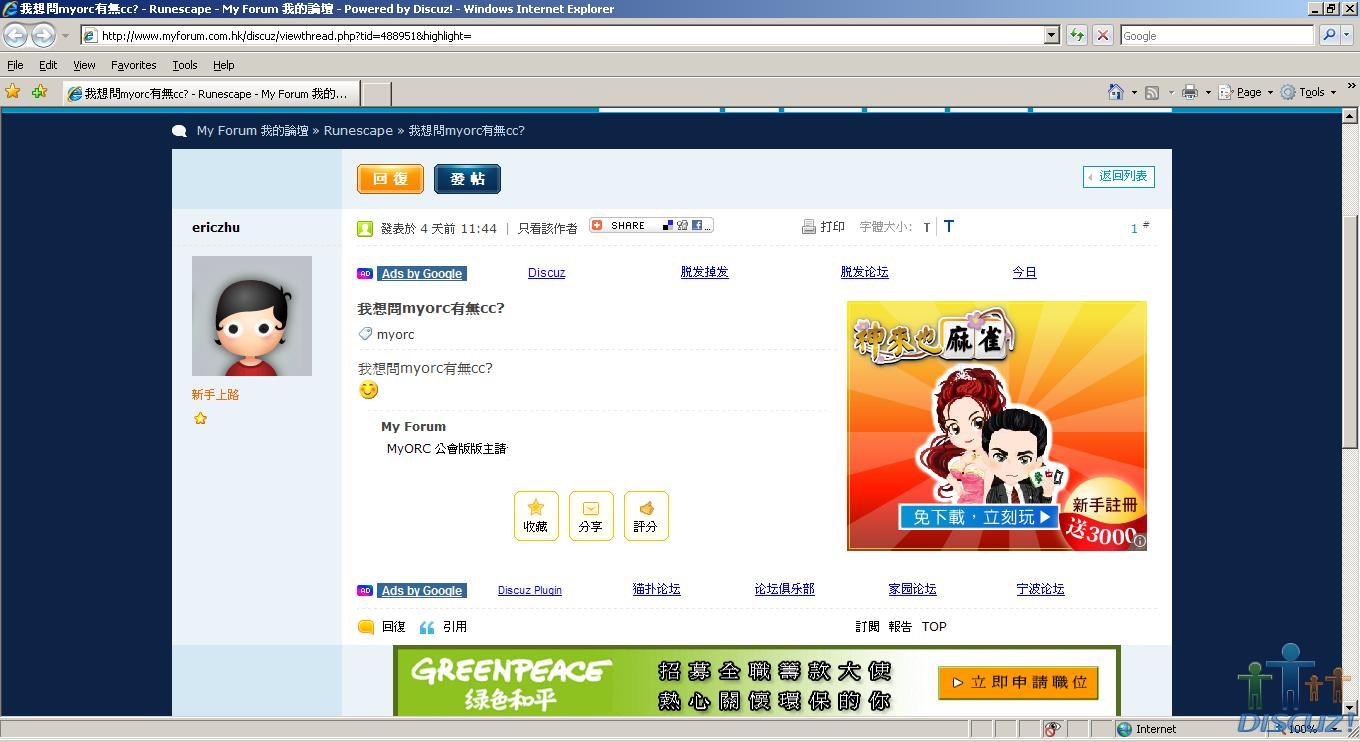This screenshot has width=1360, height=742.
Task: Open the Tools menu in the menu bar
Action: pos(185,65)
